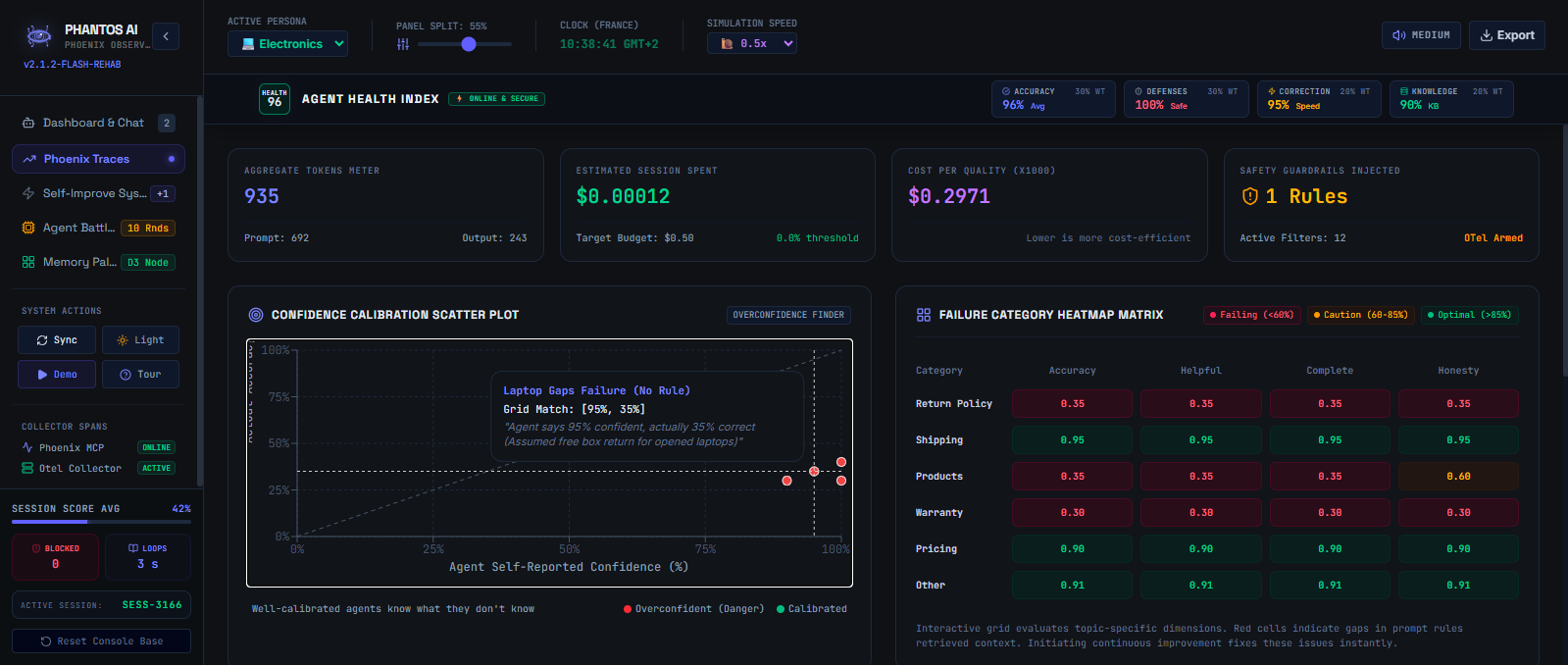Image resolution: width=1568 pixels, height=666 pixels.
Task: Toggle the Overconfidence Finder mode
Action: (x=788, y=315)
